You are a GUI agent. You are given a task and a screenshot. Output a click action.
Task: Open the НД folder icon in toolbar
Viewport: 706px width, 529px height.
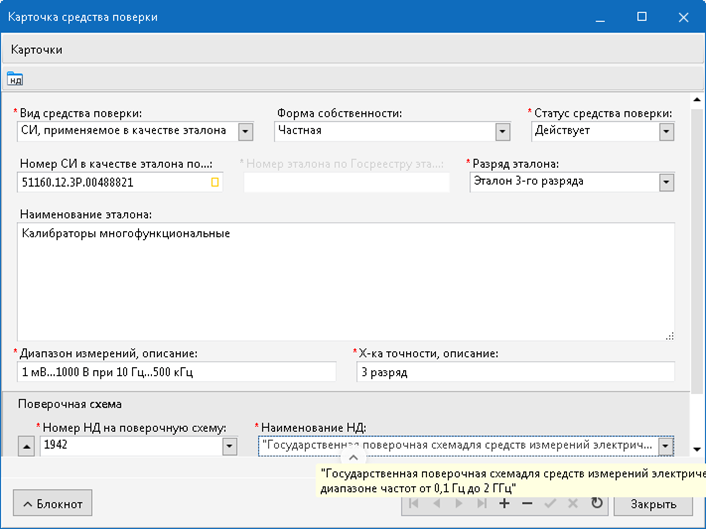(x=15, y=79)
